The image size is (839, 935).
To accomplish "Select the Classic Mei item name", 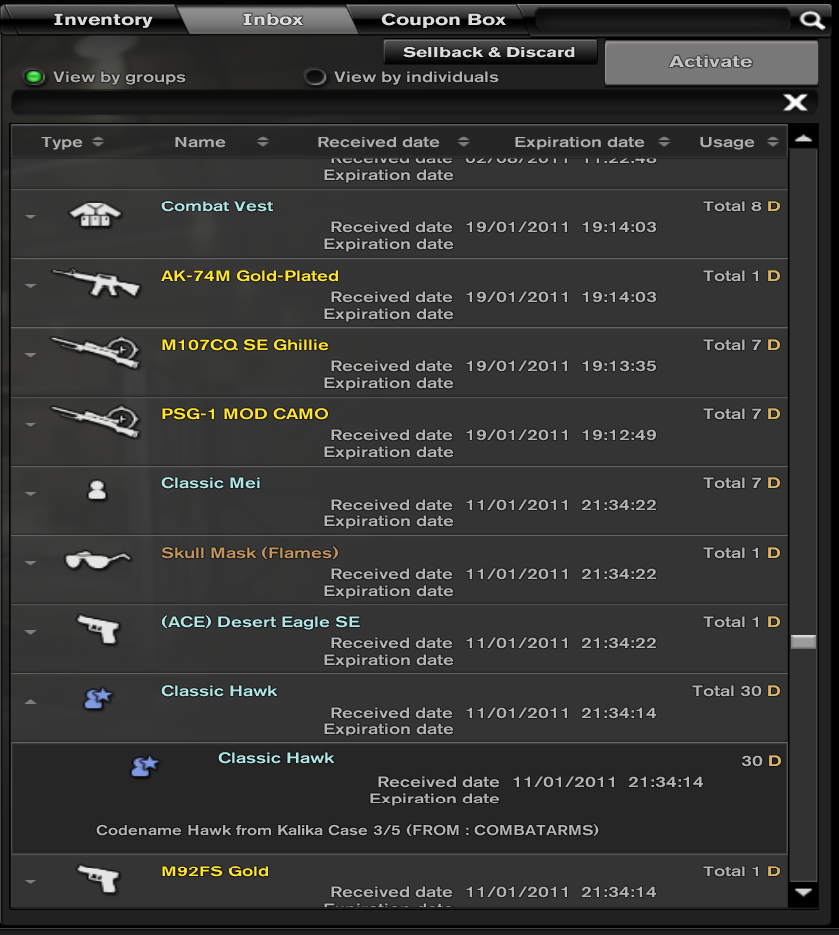I will pyautogui.click(x=210, y=483).
